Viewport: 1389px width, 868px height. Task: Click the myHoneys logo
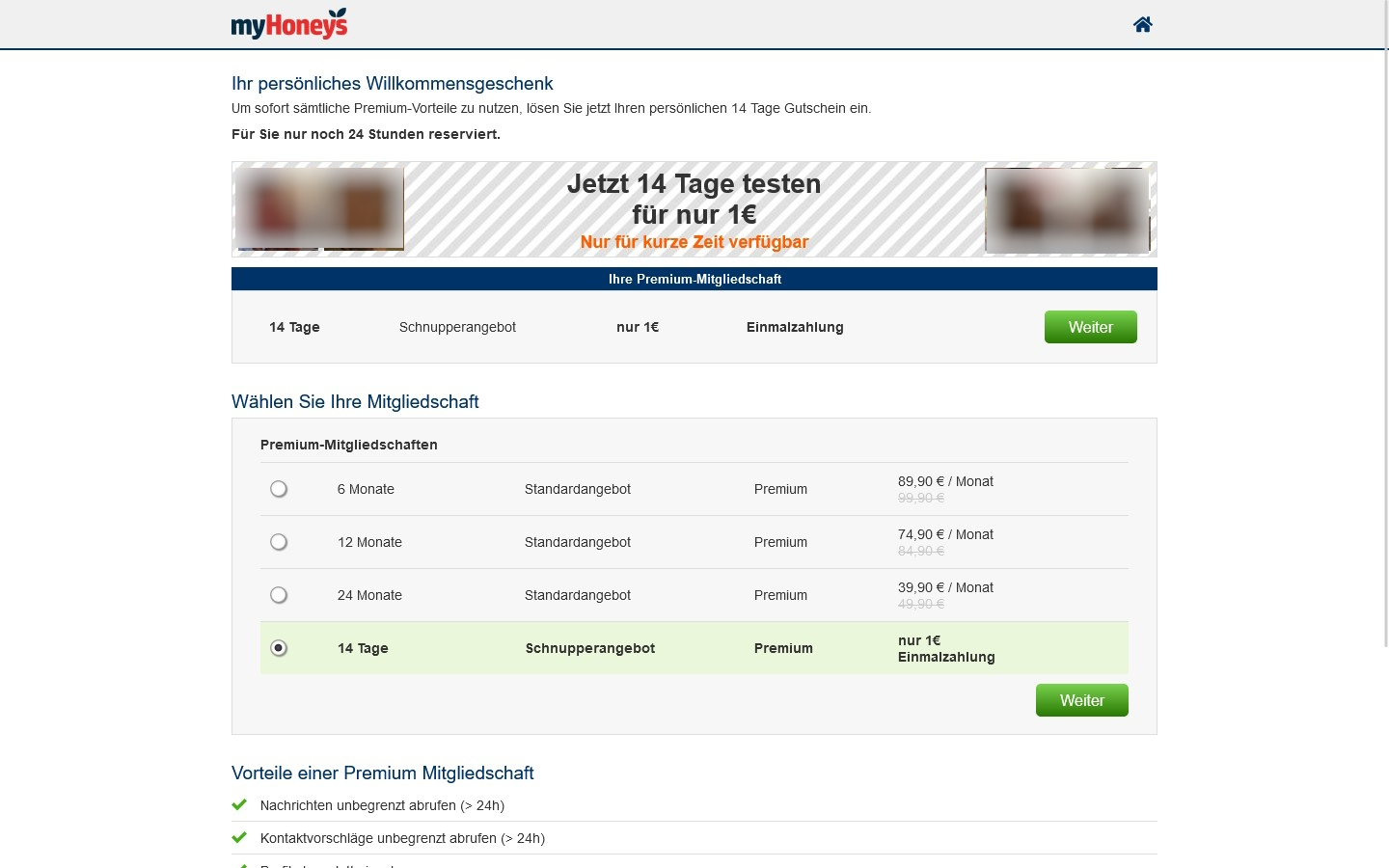(288, 24)
